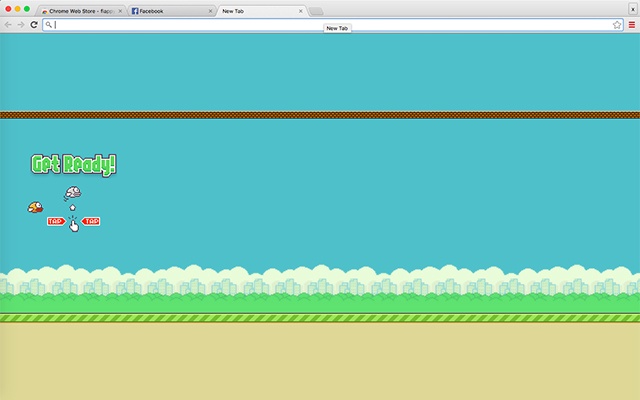Viewport: 640px width, 400px height.
Task: Click the grey ghost bird sprite
Action: coord(73,193)
